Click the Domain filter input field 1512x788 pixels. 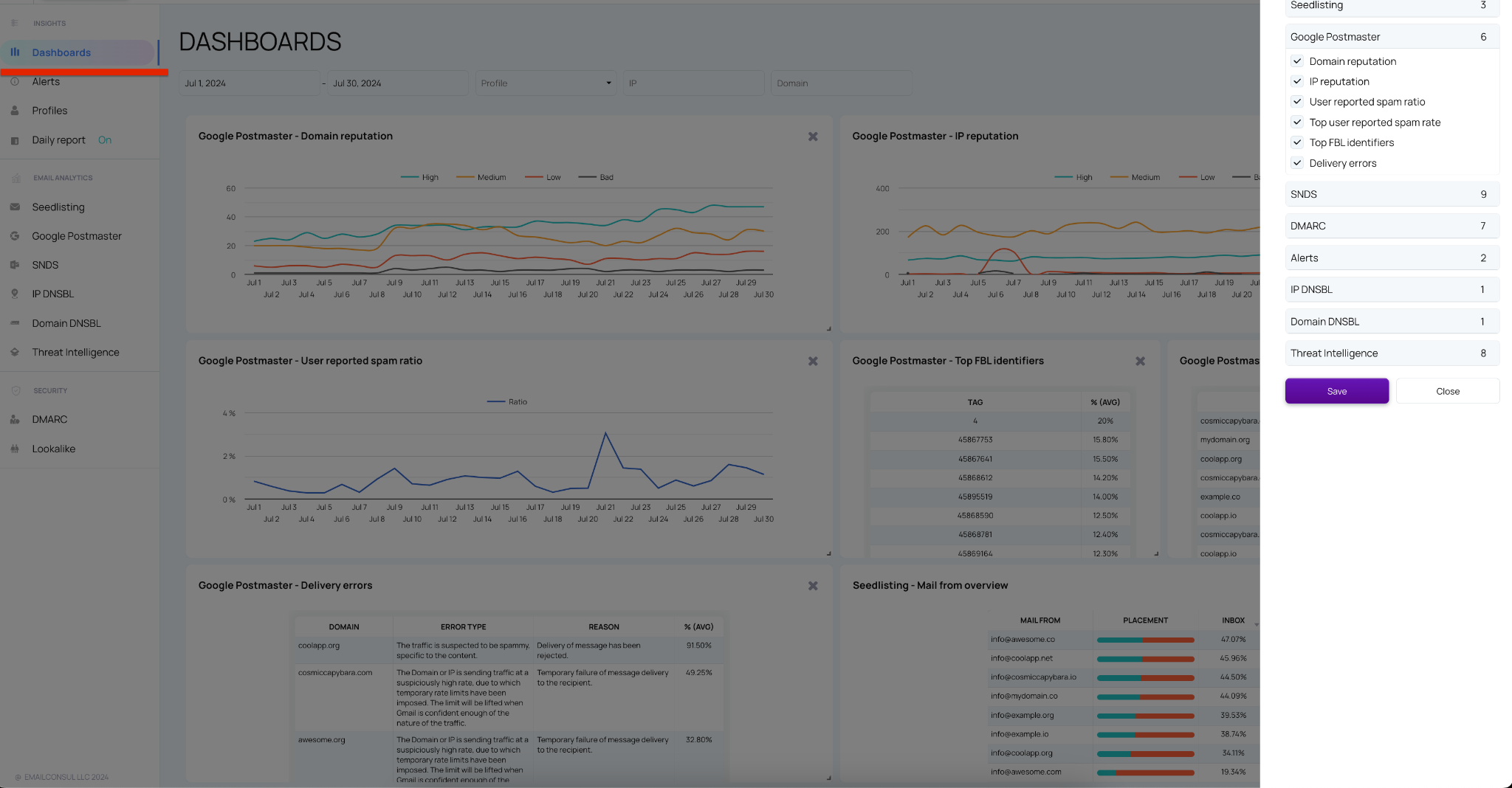[841, 83]
